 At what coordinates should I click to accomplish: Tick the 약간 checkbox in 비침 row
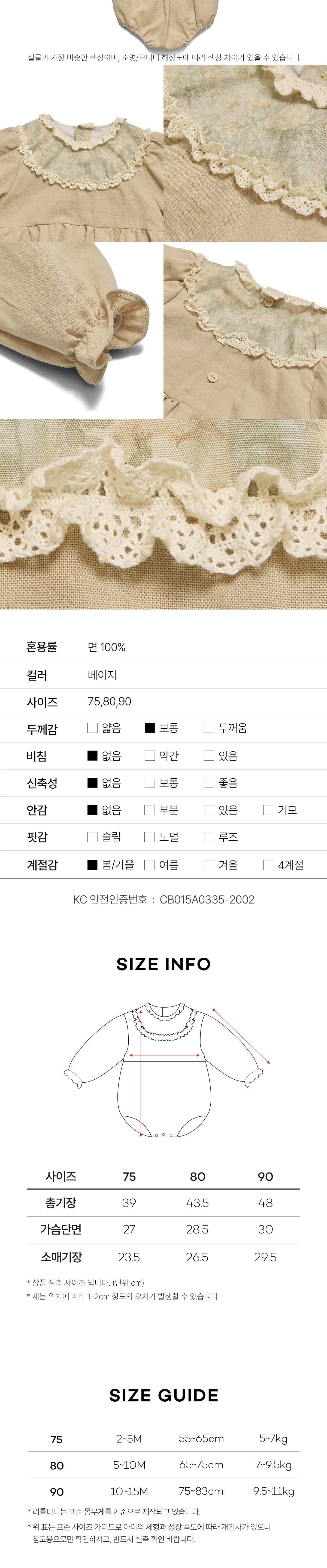click(x=150, y=755)
